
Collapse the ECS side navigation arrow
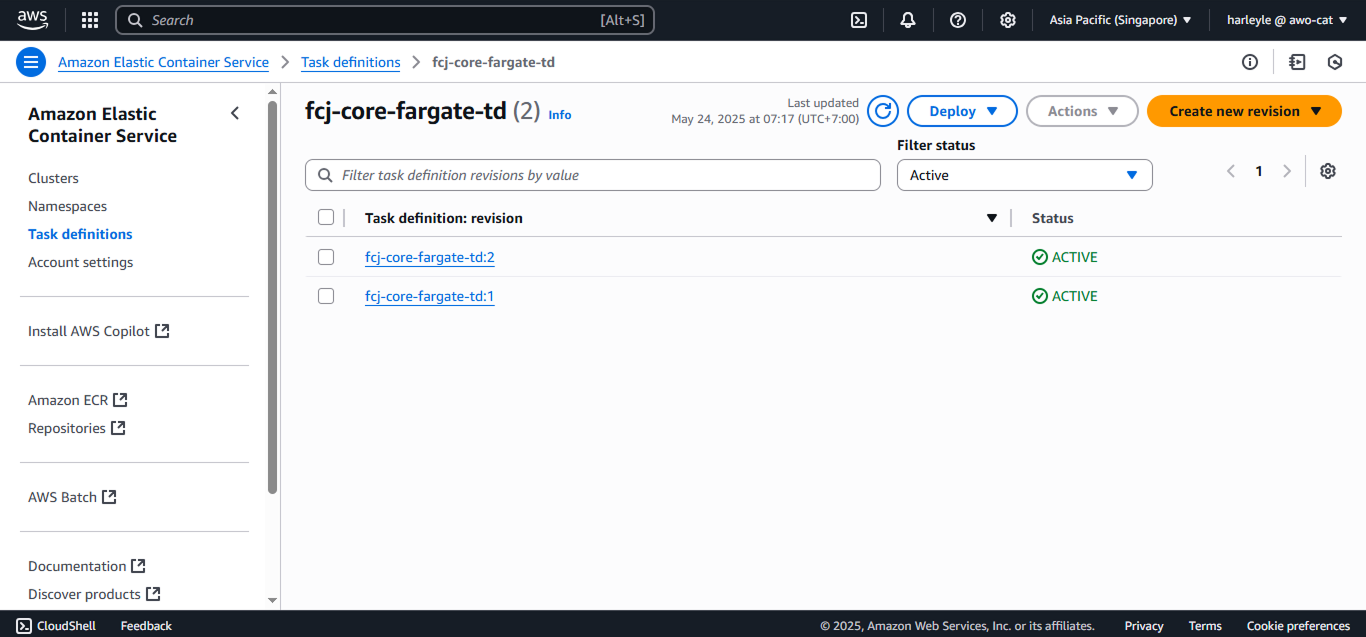coord(235,113)
